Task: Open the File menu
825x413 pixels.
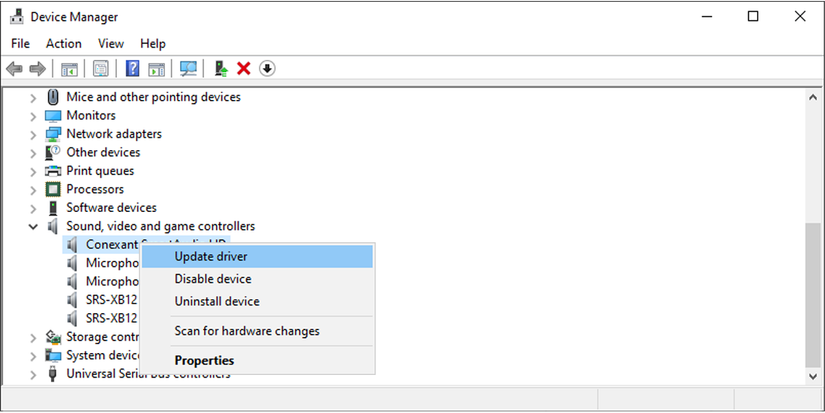Action: click(x=21, y=44)
